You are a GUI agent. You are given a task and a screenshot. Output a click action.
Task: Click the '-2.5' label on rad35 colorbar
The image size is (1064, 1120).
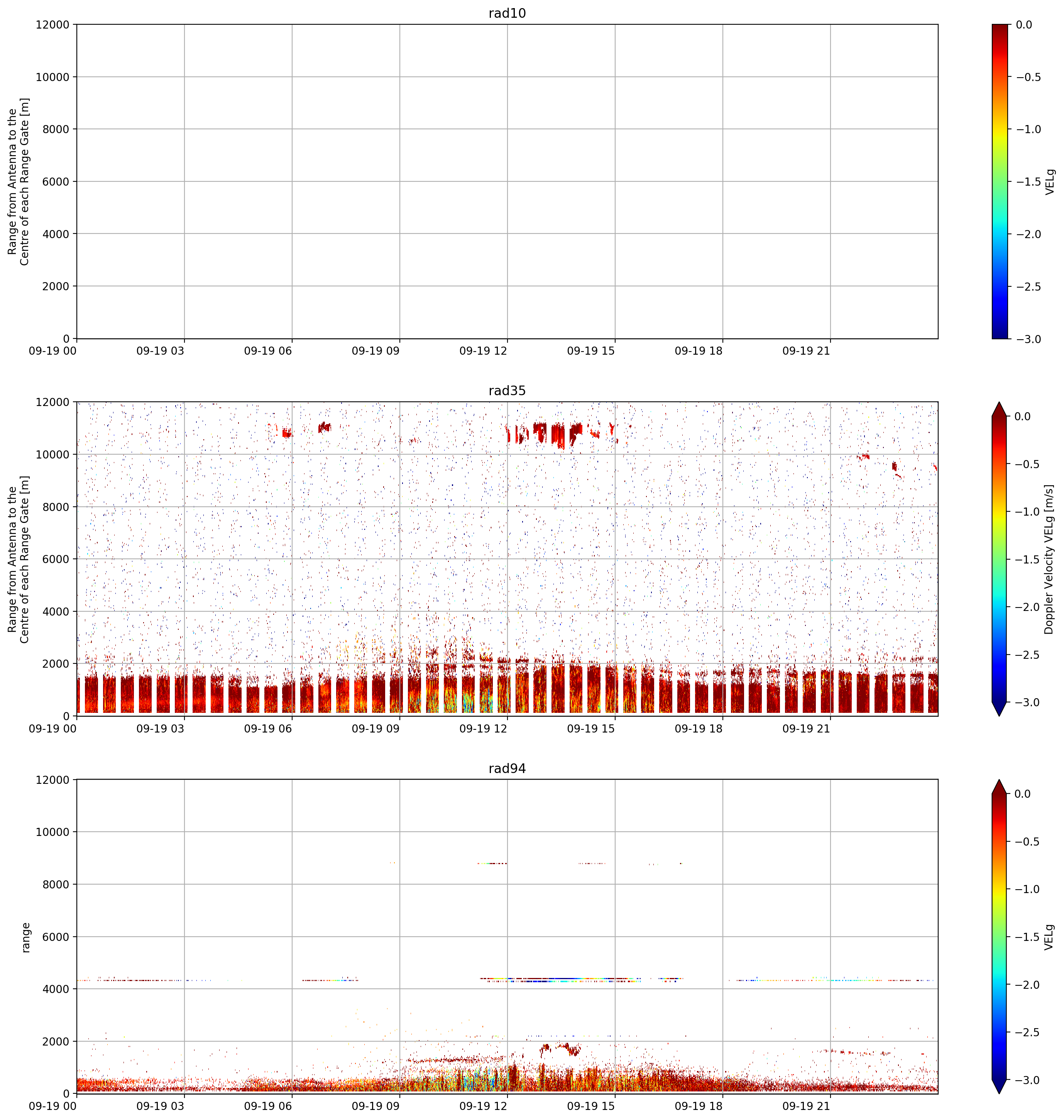tap(1027, 655)
